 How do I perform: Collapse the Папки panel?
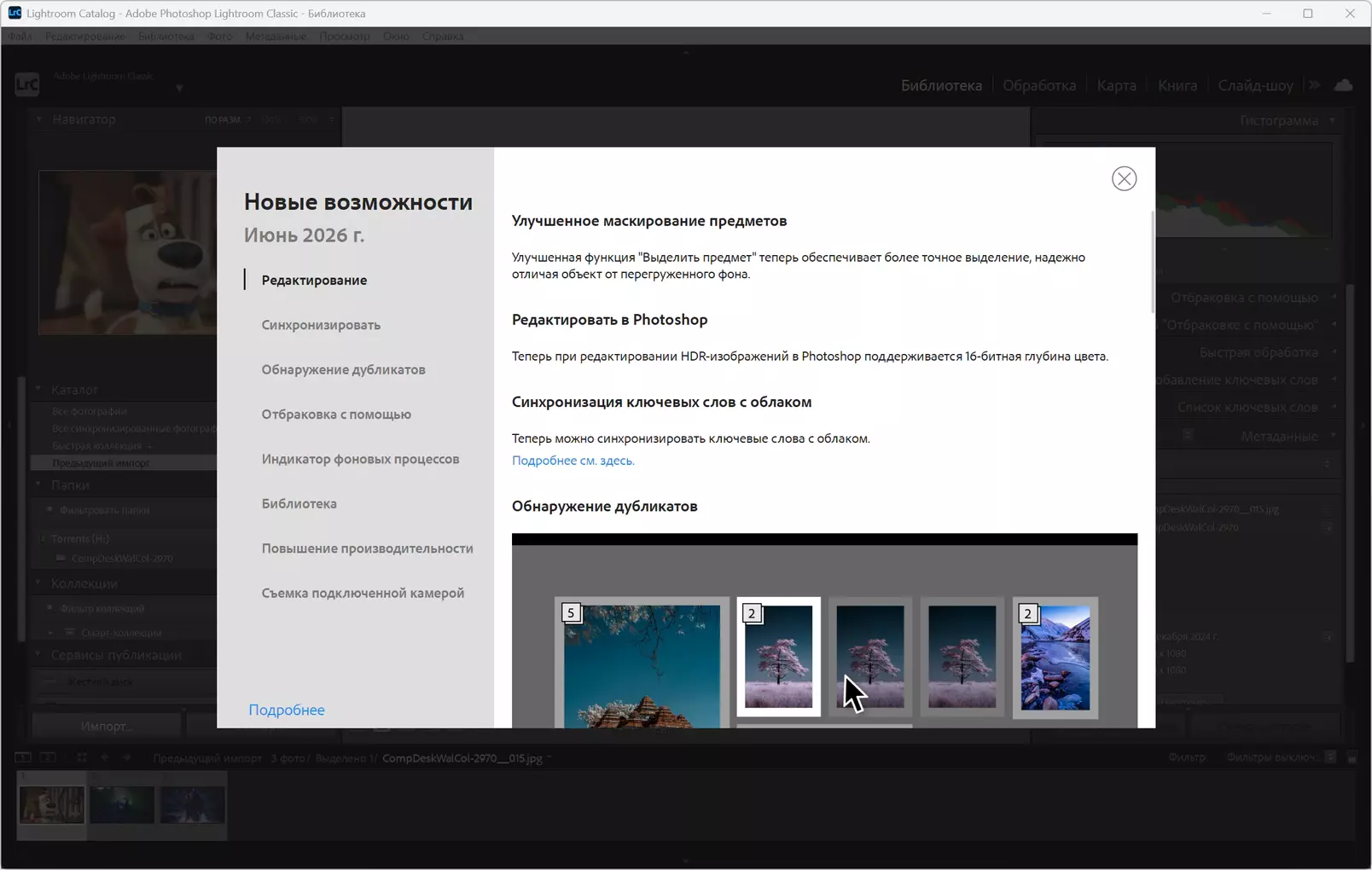pyautogui.click(x=38, y=484)
